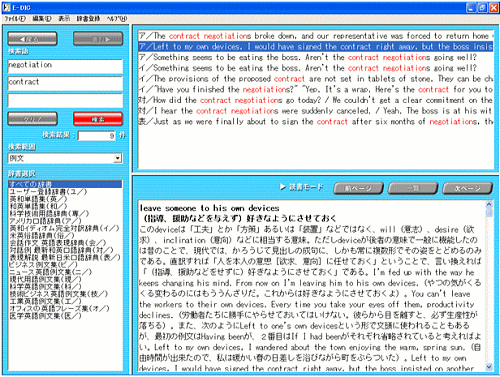Select highlighted result 'Left to my own devices'
500x377 pixels.
(316, 46)
